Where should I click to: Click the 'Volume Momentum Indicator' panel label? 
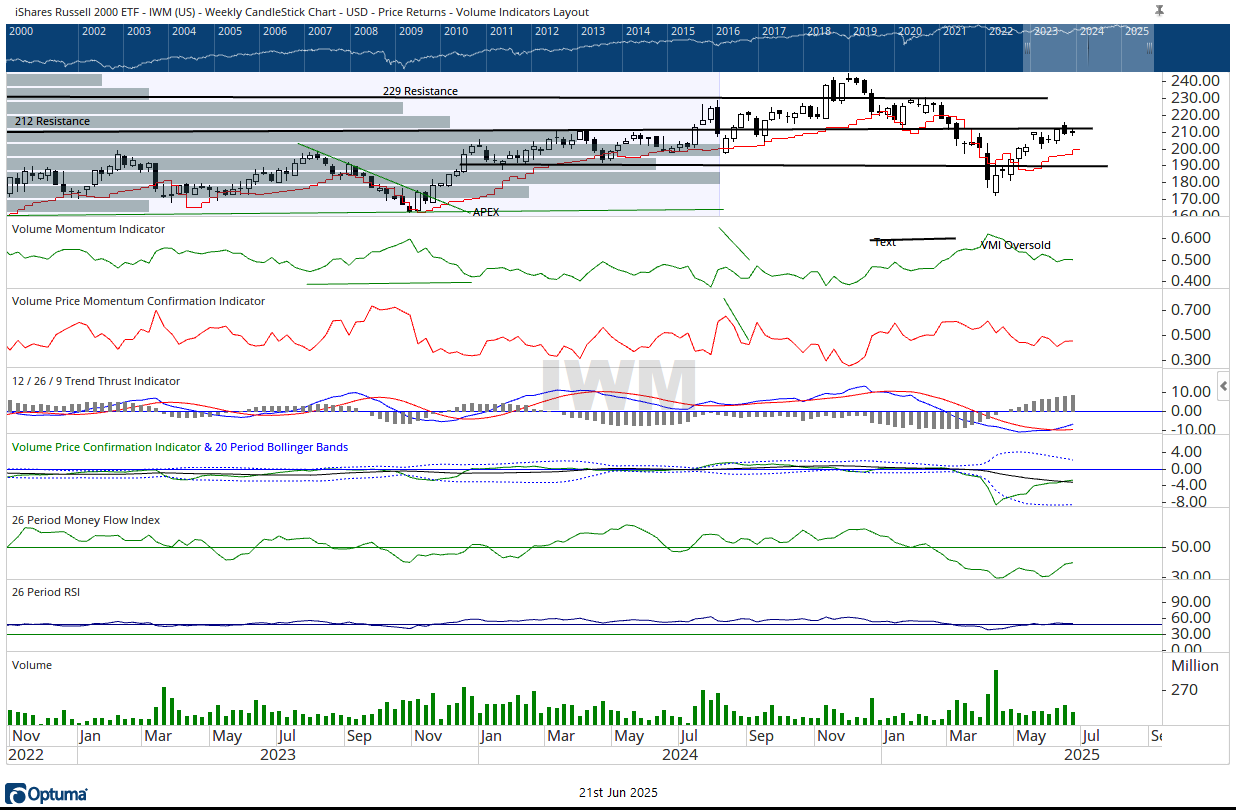pyautogui.click(x=88, y=229)
